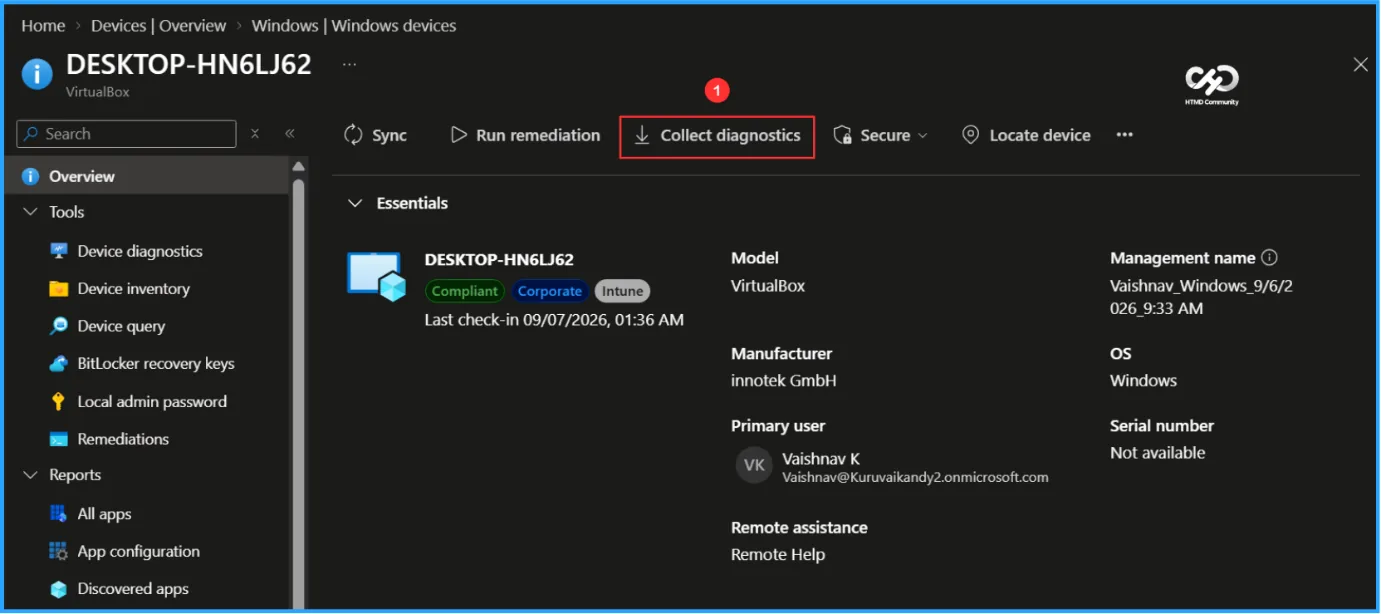Click the Overview info icon in sidebar
1381x614 pixels.
[30, 176]
